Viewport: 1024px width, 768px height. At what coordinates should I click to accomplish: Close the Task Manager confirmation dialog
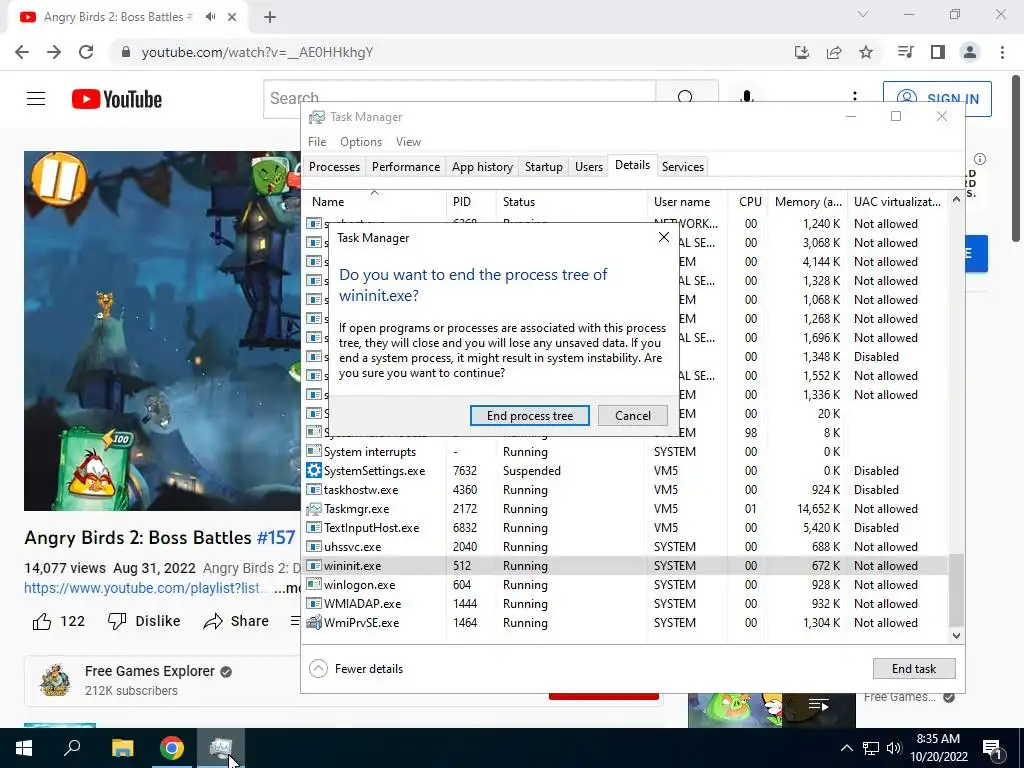[664, 237]
